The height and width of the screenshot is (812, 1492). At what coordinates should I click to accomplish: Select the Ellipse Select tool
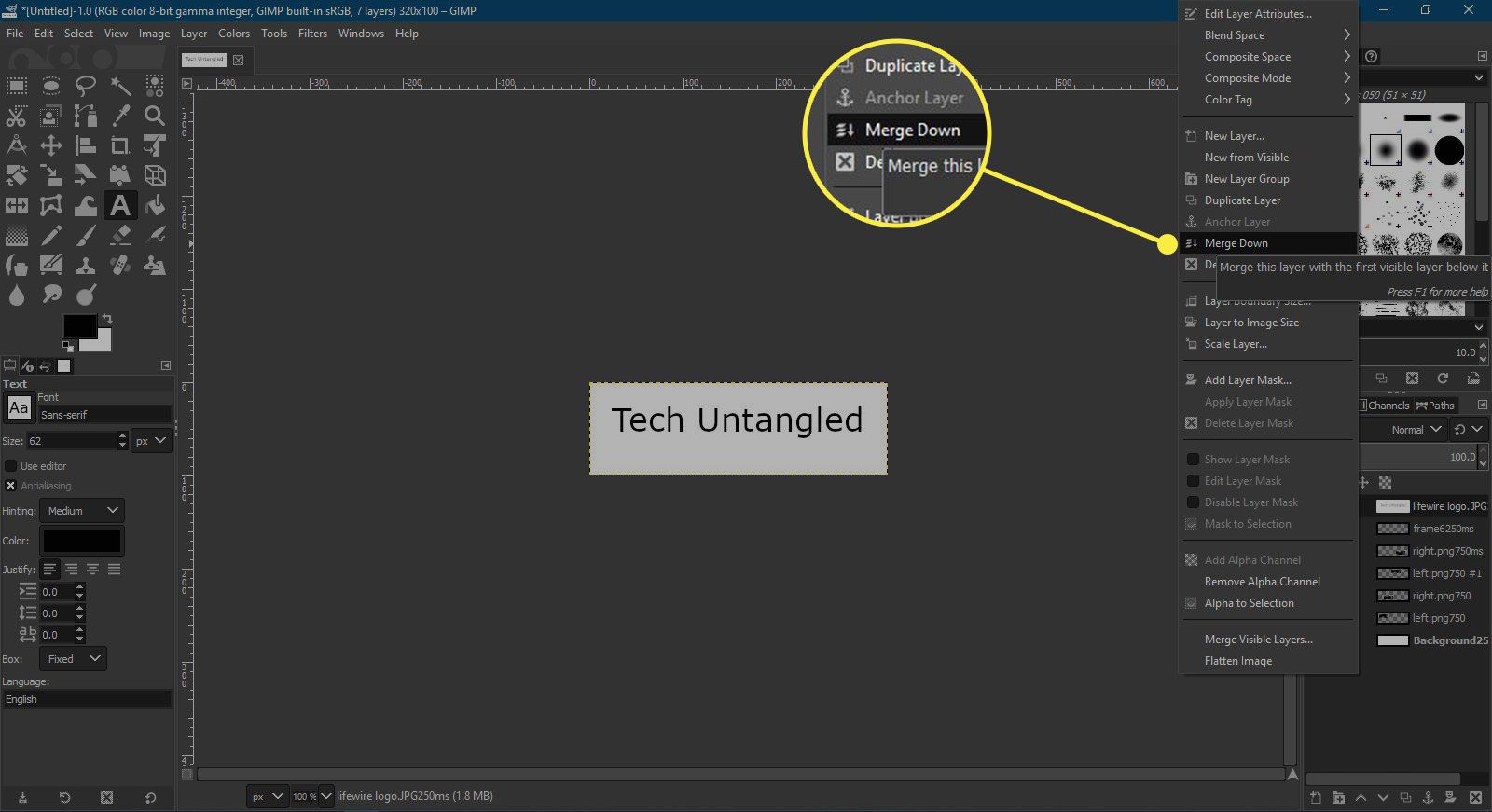coord(51,86)
